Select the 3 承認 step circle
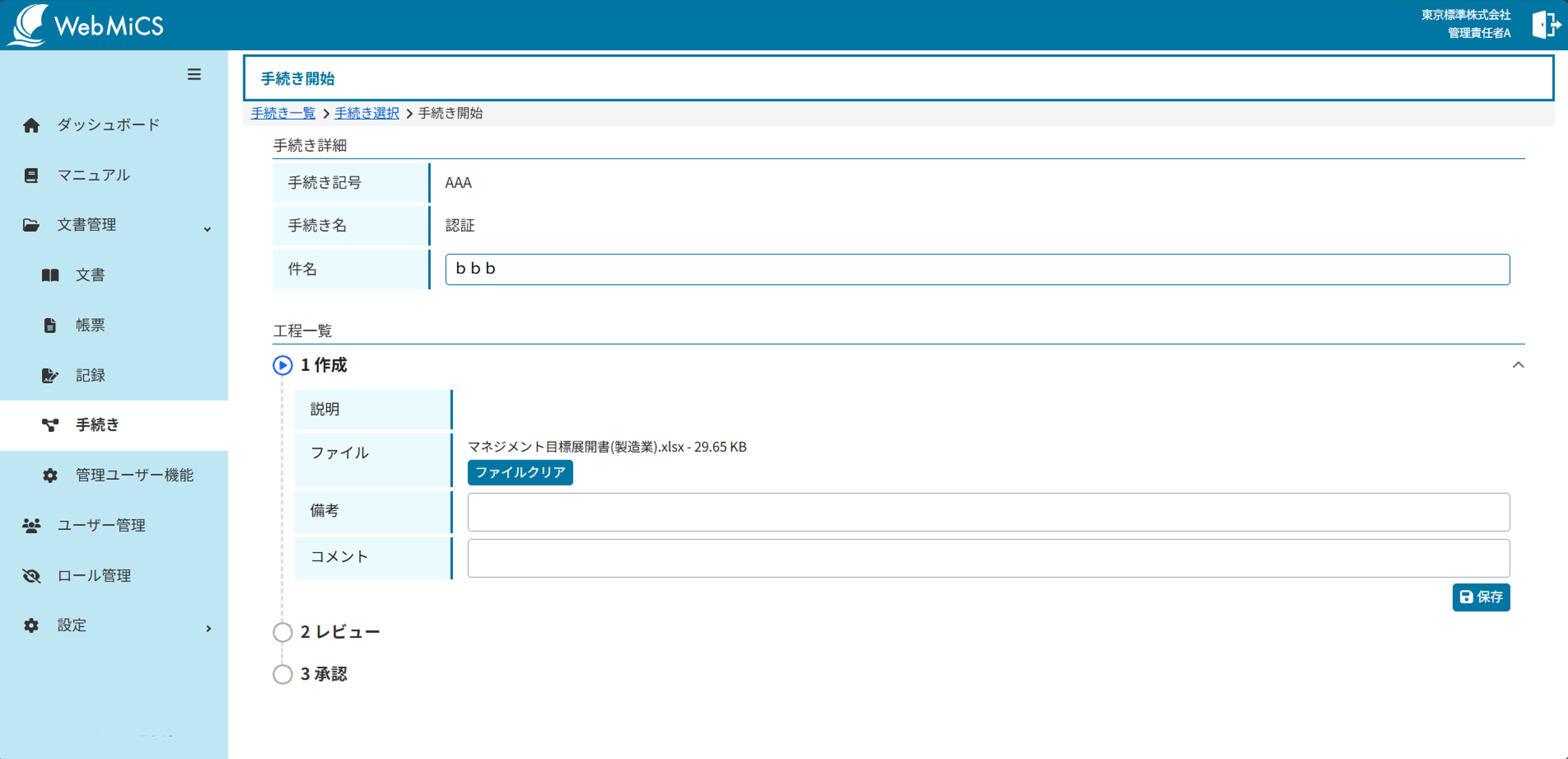The width and height of the screenshot is (1568, 759). coord(283,674)
